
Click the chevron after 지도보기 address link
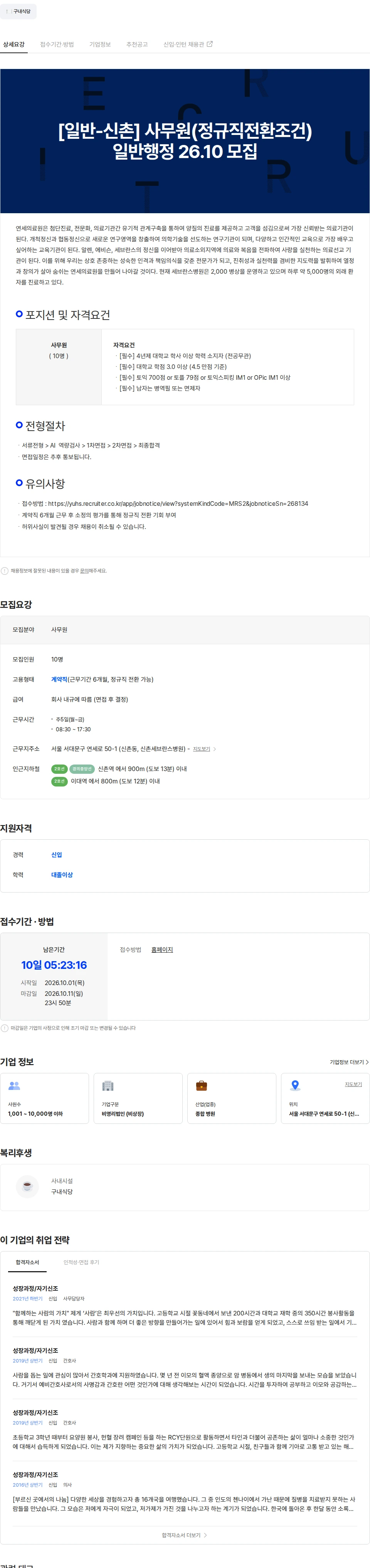tap(215, 749)
